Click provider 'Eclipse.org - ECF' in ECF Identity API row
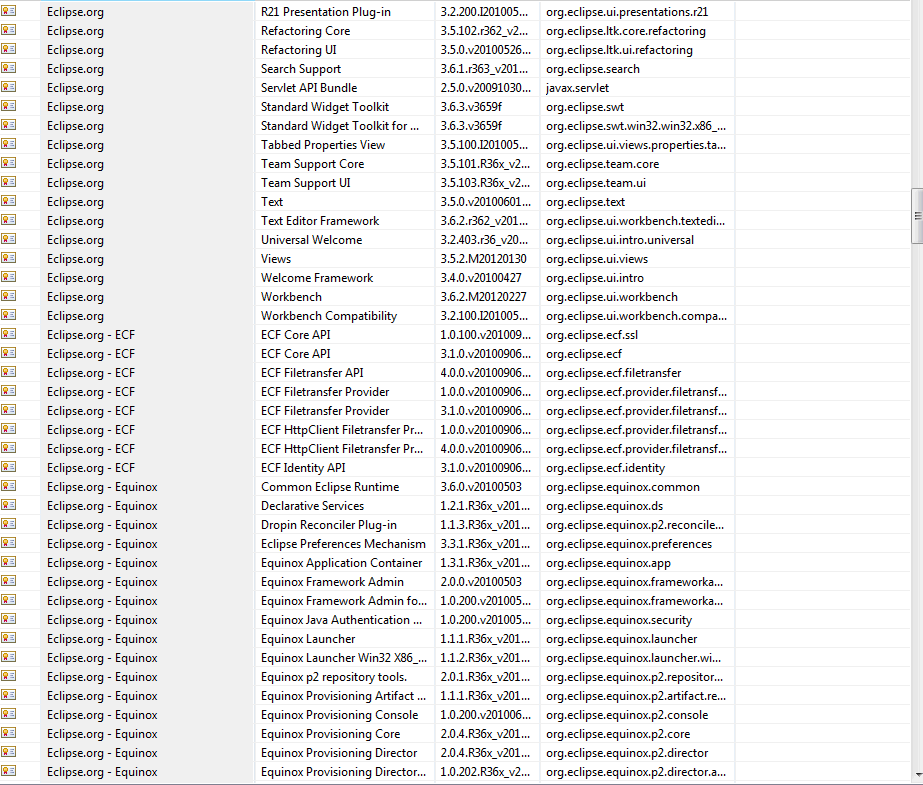 [91, 468]
